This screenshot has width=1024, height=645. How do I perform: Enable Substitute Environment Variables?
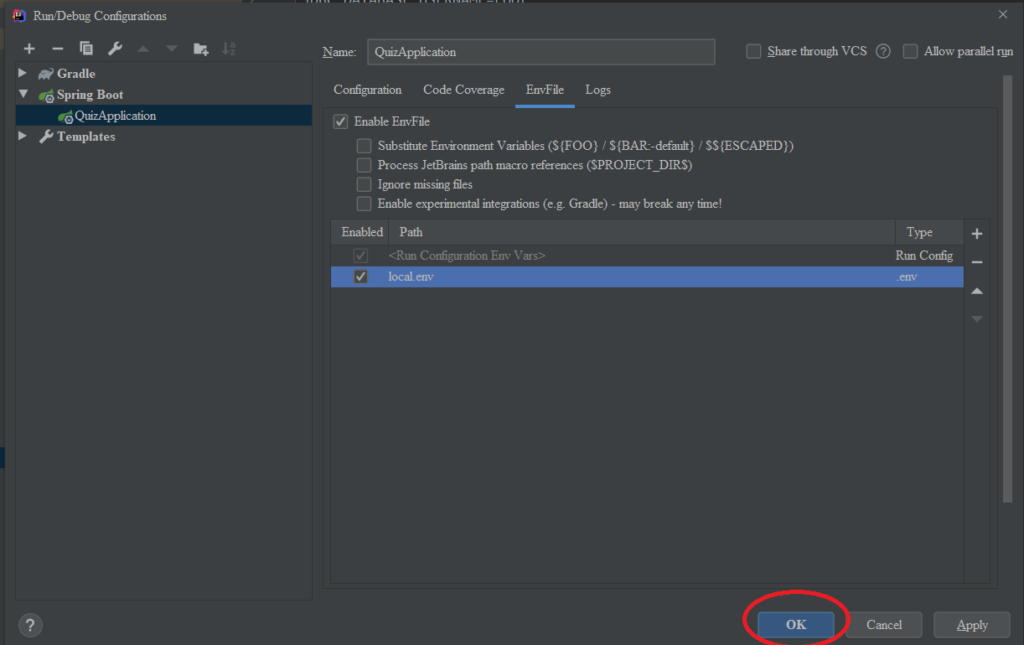coord(364,145)
